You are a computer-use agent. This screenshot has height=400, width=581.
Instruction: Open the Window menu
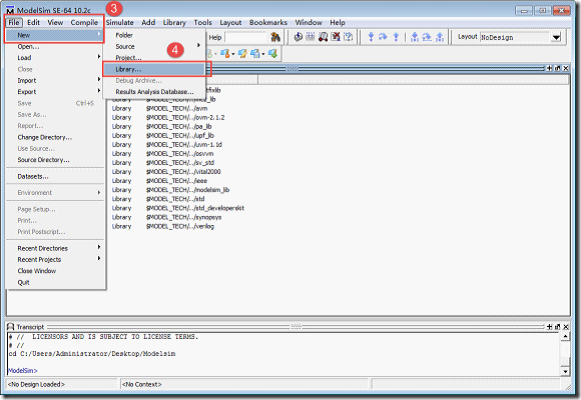point(308,22)
